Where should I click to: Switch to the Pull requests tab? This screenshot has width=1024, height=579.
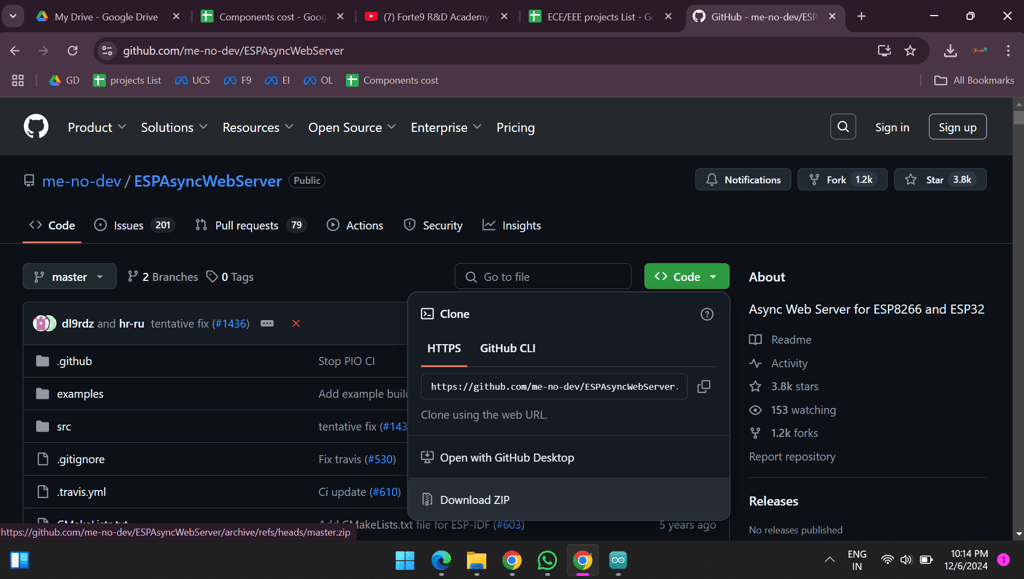(250, 225)
